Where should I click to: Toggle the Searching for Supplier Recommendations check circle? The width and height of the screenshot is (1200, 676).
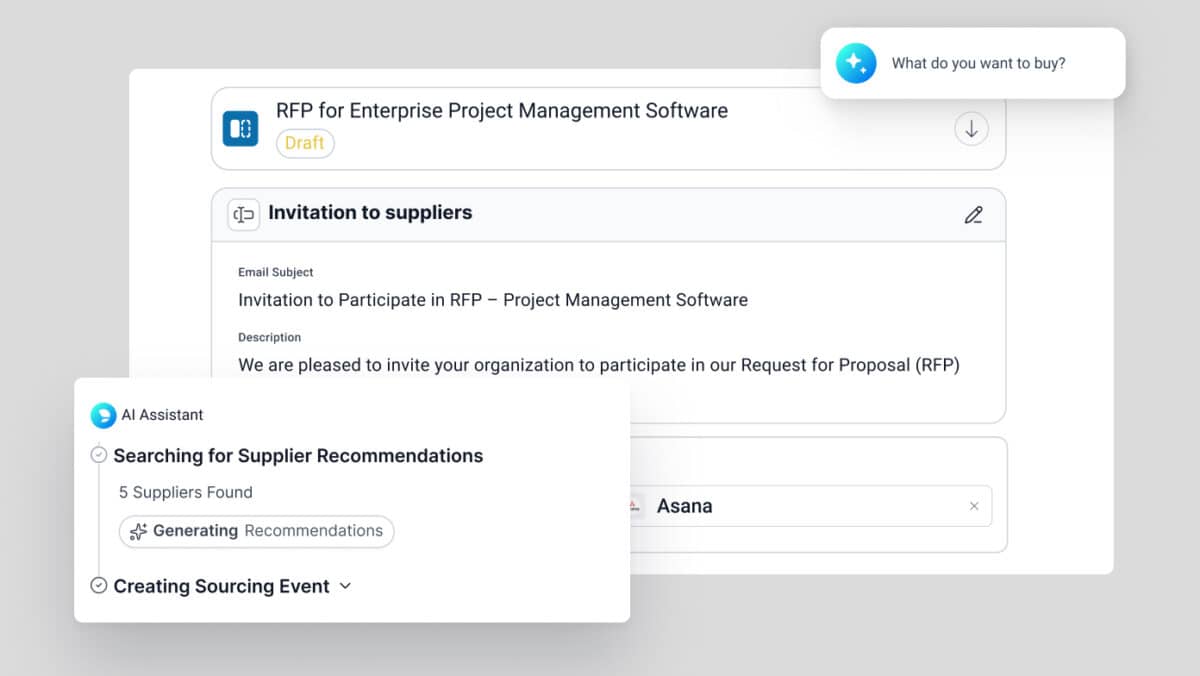tap(99, 456)
